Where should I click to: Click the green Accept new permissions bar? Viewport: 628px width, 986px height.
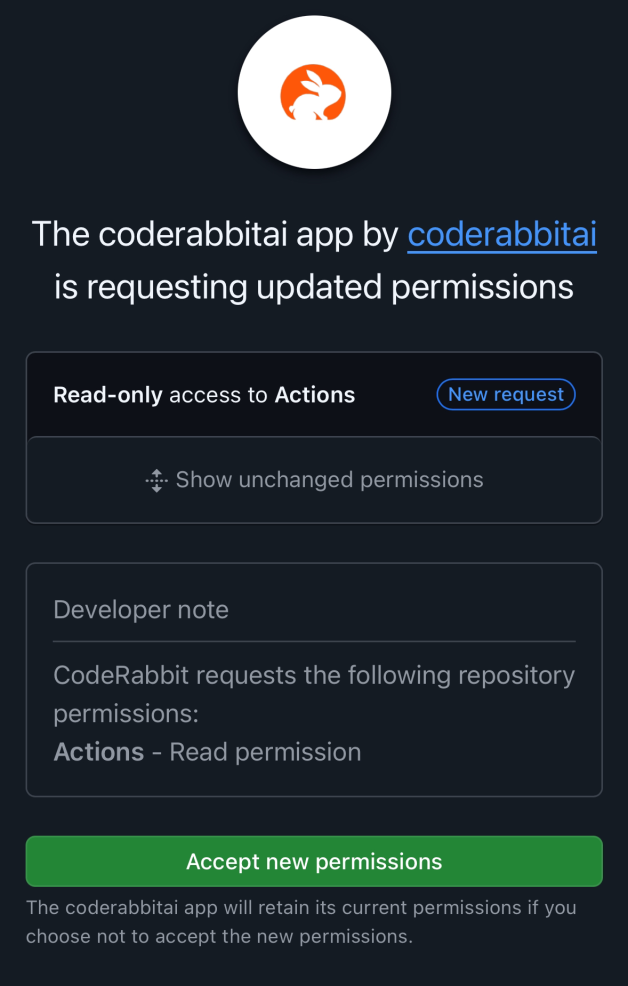tap(314, 861)
